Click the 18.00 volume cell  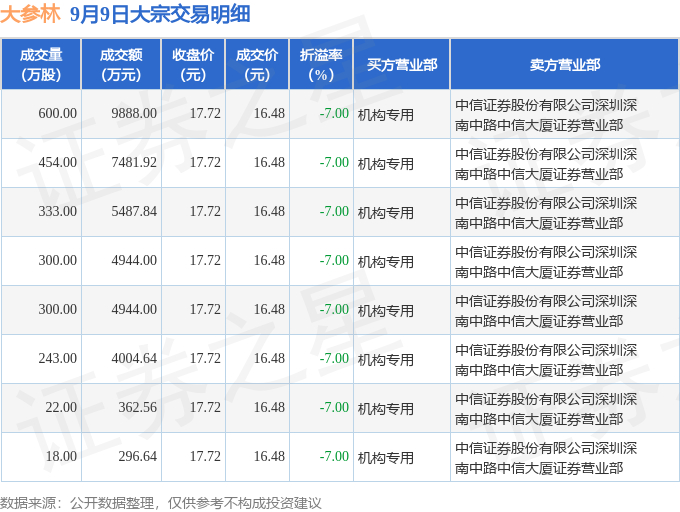(x=61, y=457)
